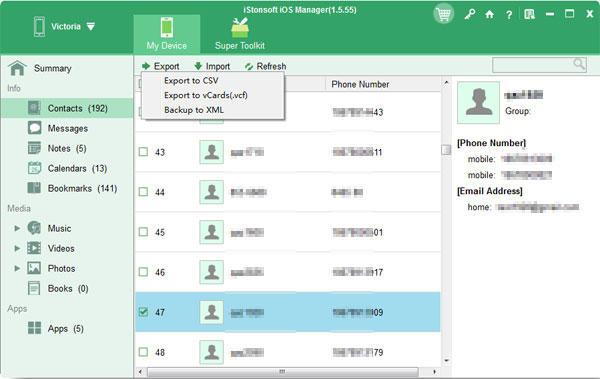Switch to My Device tab
Image resolution: width=600 pixels, height=379 pixels.
pyautogui.click(x=166, y=34)
